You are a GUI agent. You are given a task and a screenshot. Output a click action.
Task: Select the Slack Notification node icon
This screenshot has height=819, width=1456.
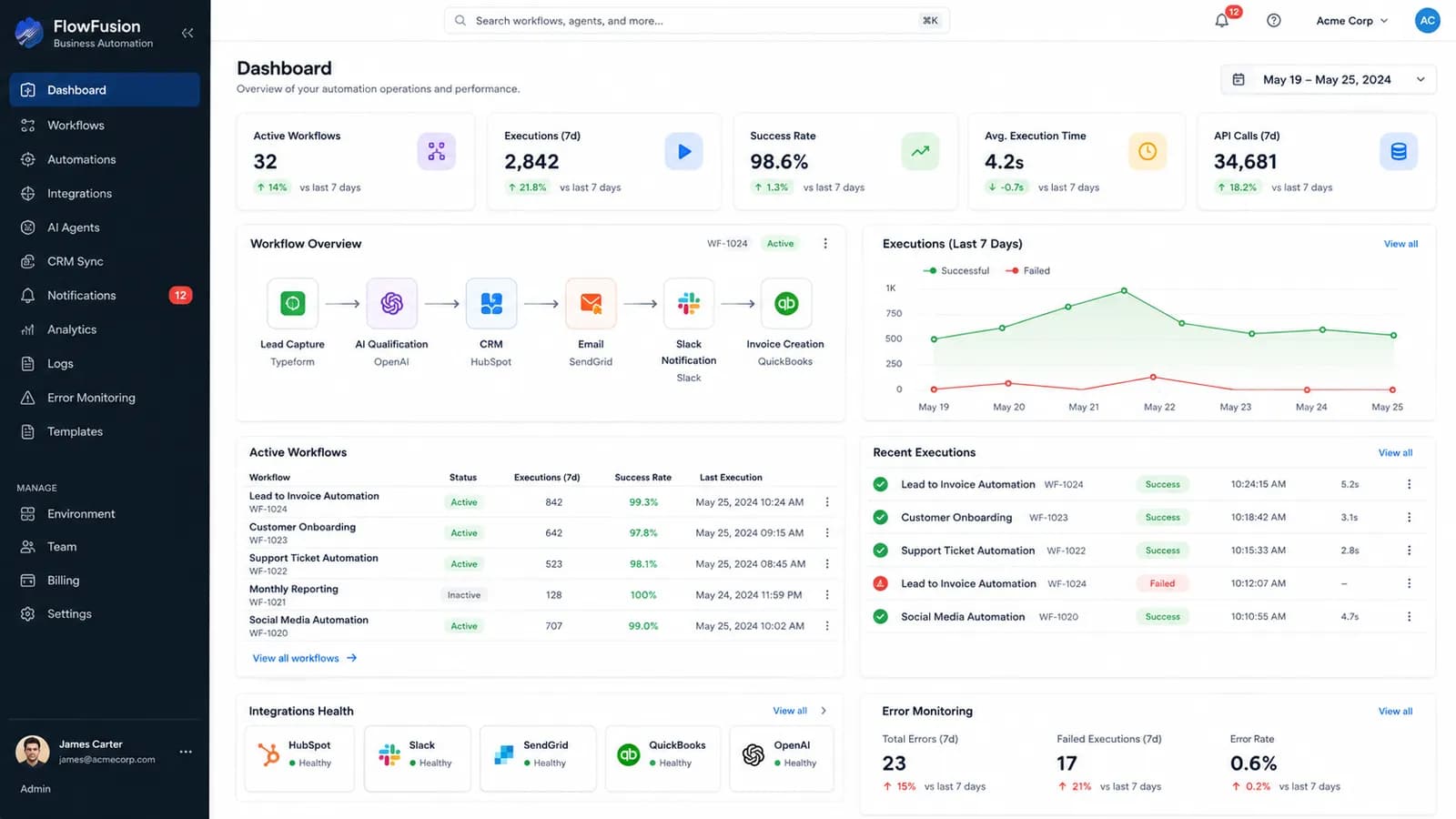689,303
